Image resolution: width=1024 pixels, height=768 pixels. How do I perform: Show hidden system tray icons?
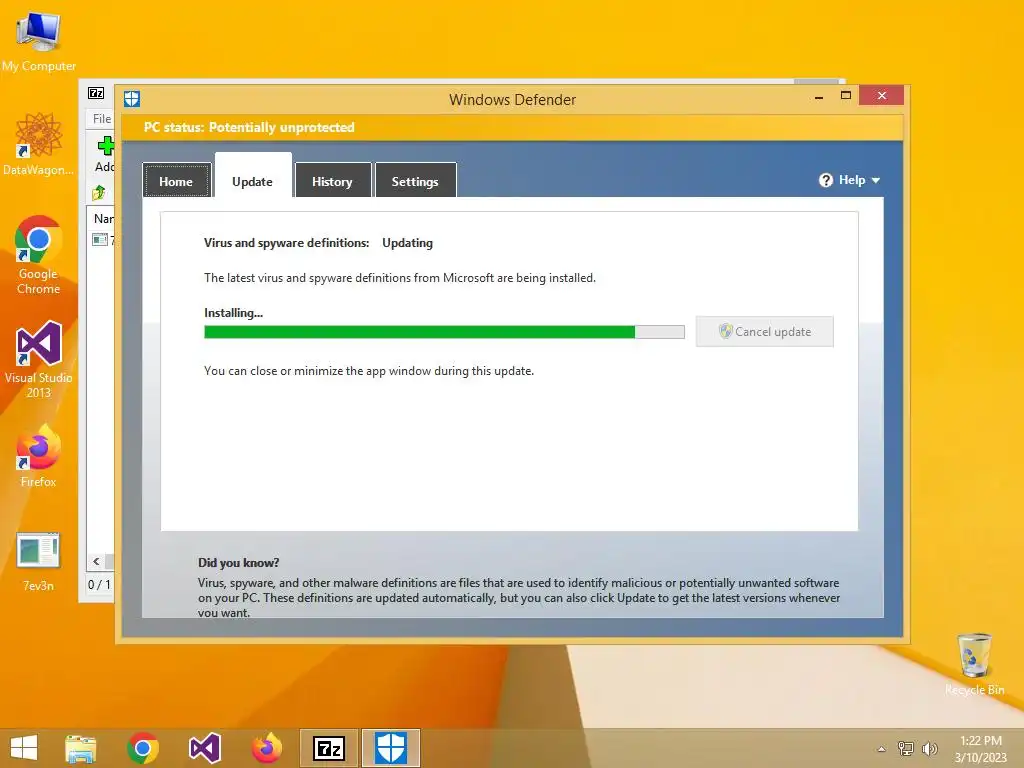(x=882, y=749)
